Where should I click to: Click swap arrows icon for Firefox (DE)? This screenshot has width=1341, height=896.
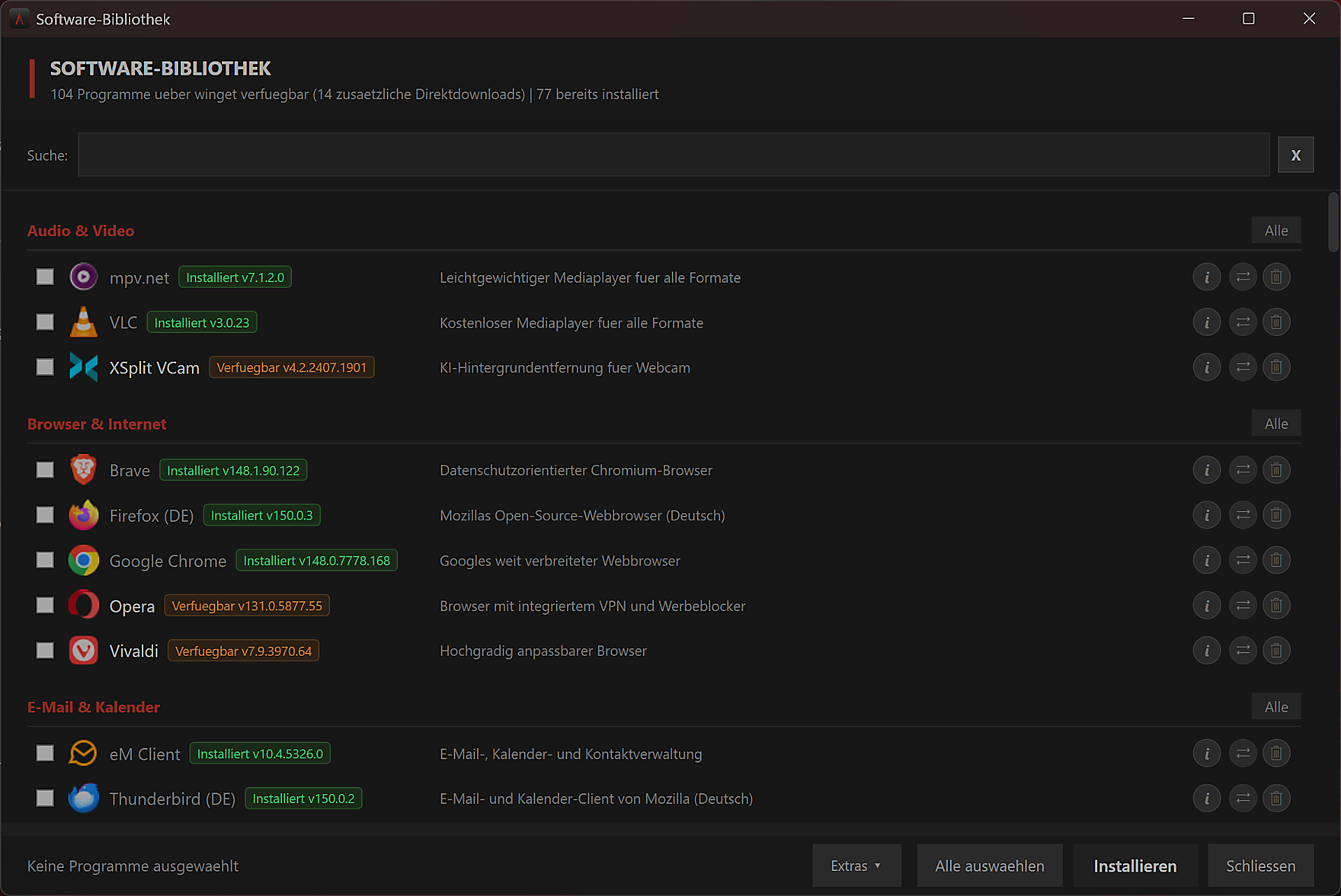point(1243,515)
